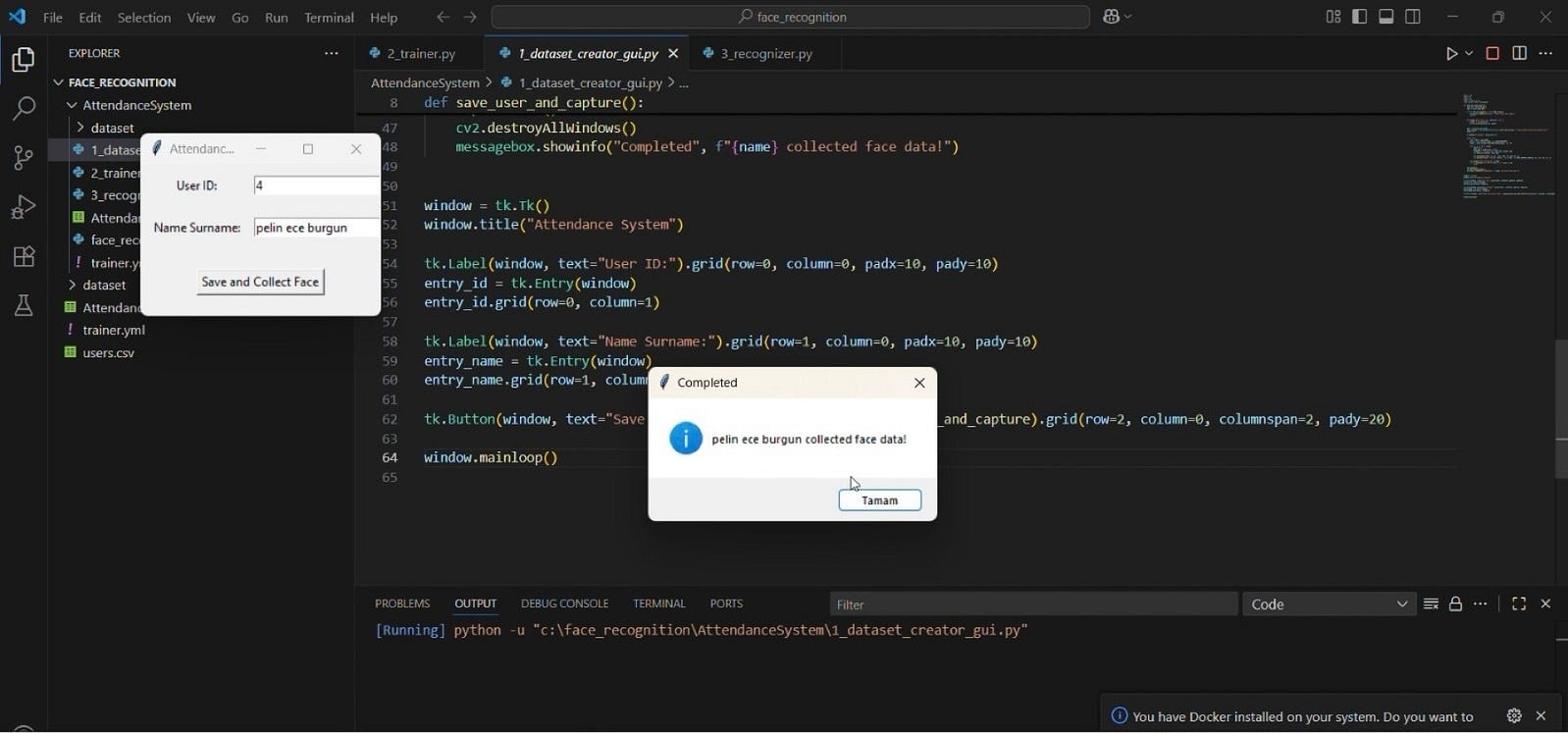This screenshot has width=1568, height=733.
Task: Open the File menu
Action: 53,18
